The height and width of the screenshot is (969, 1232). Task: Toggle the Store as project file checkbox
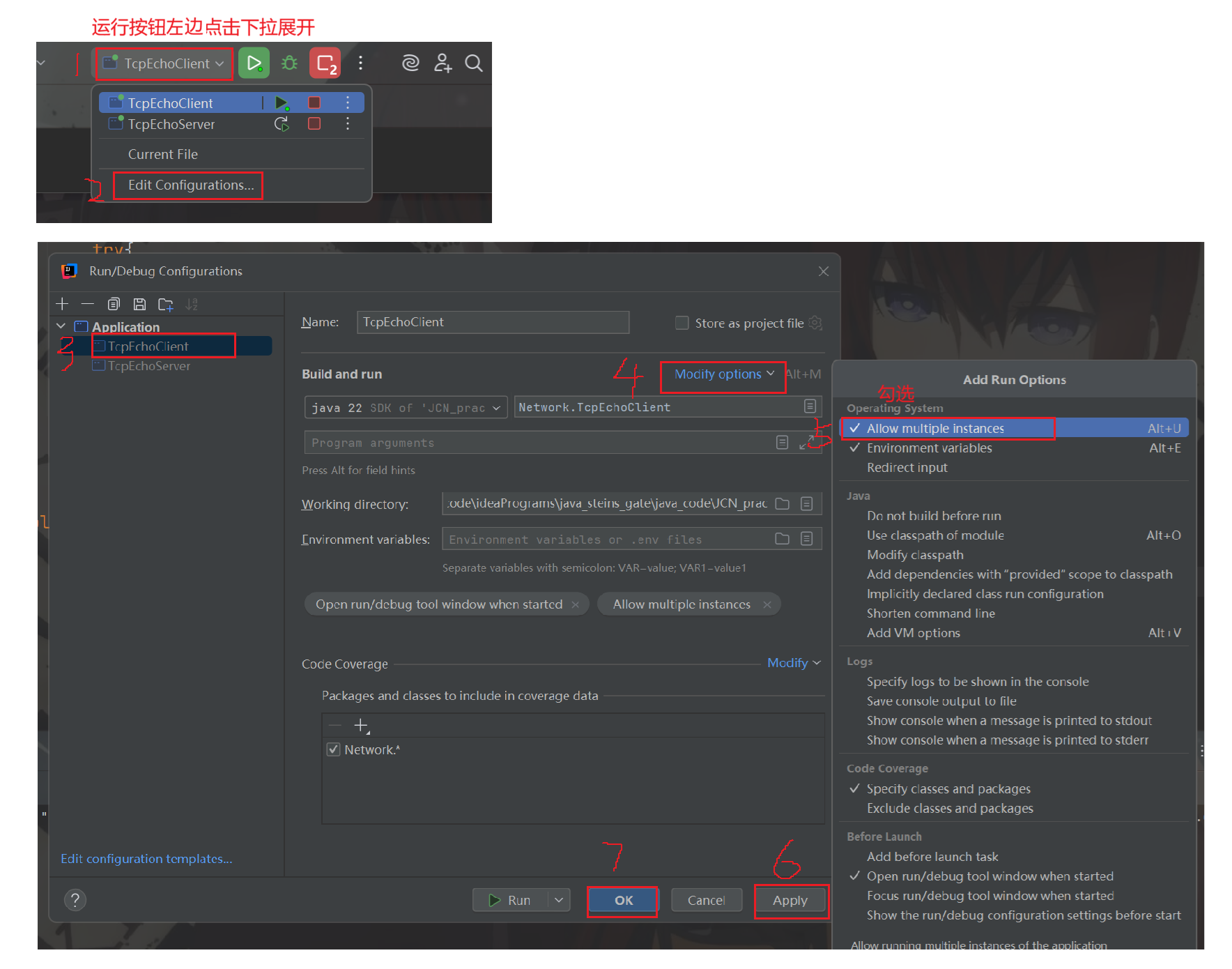click(682, 323)
